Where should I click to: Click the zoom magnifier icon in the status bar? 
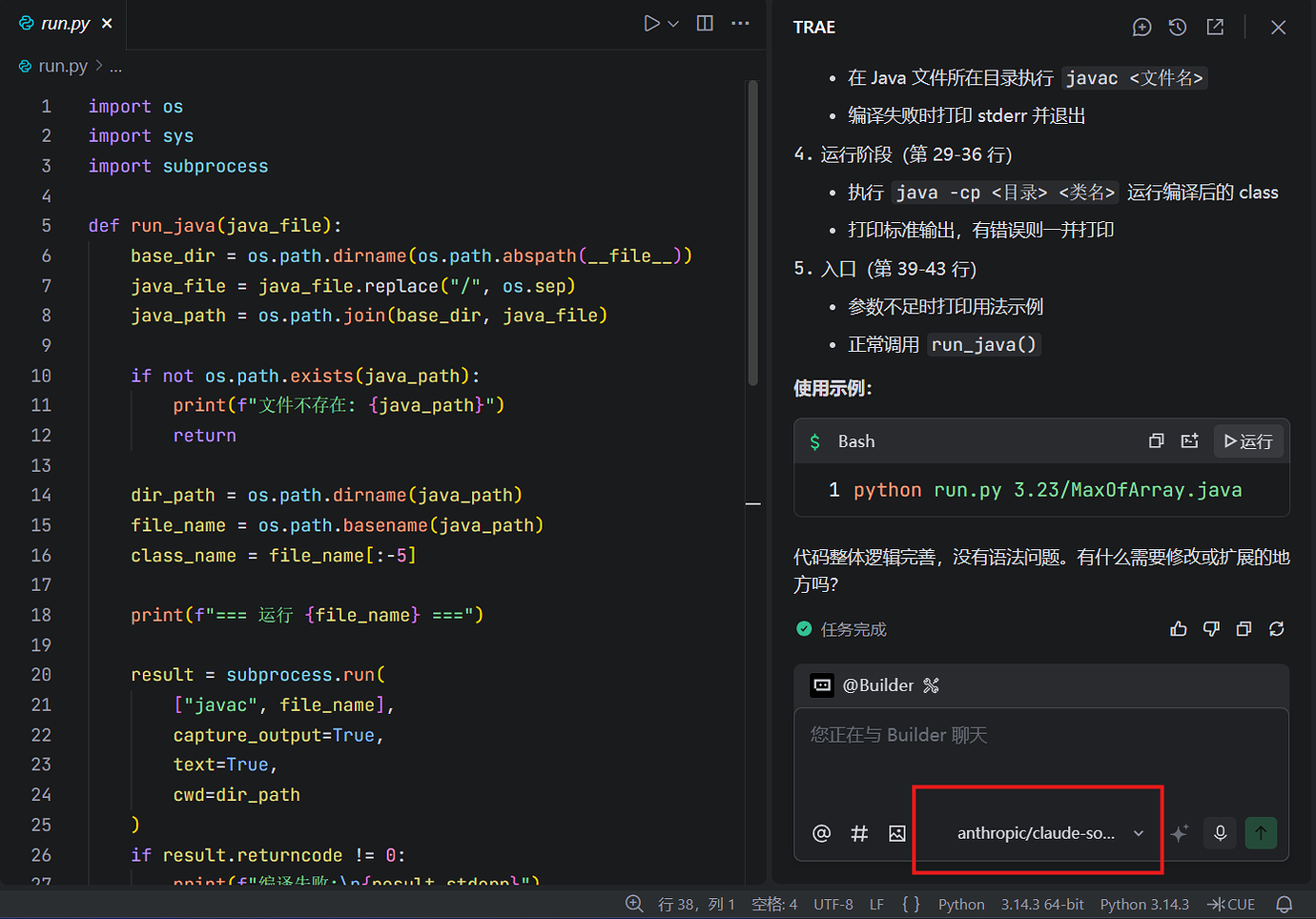tap(634, 904)
